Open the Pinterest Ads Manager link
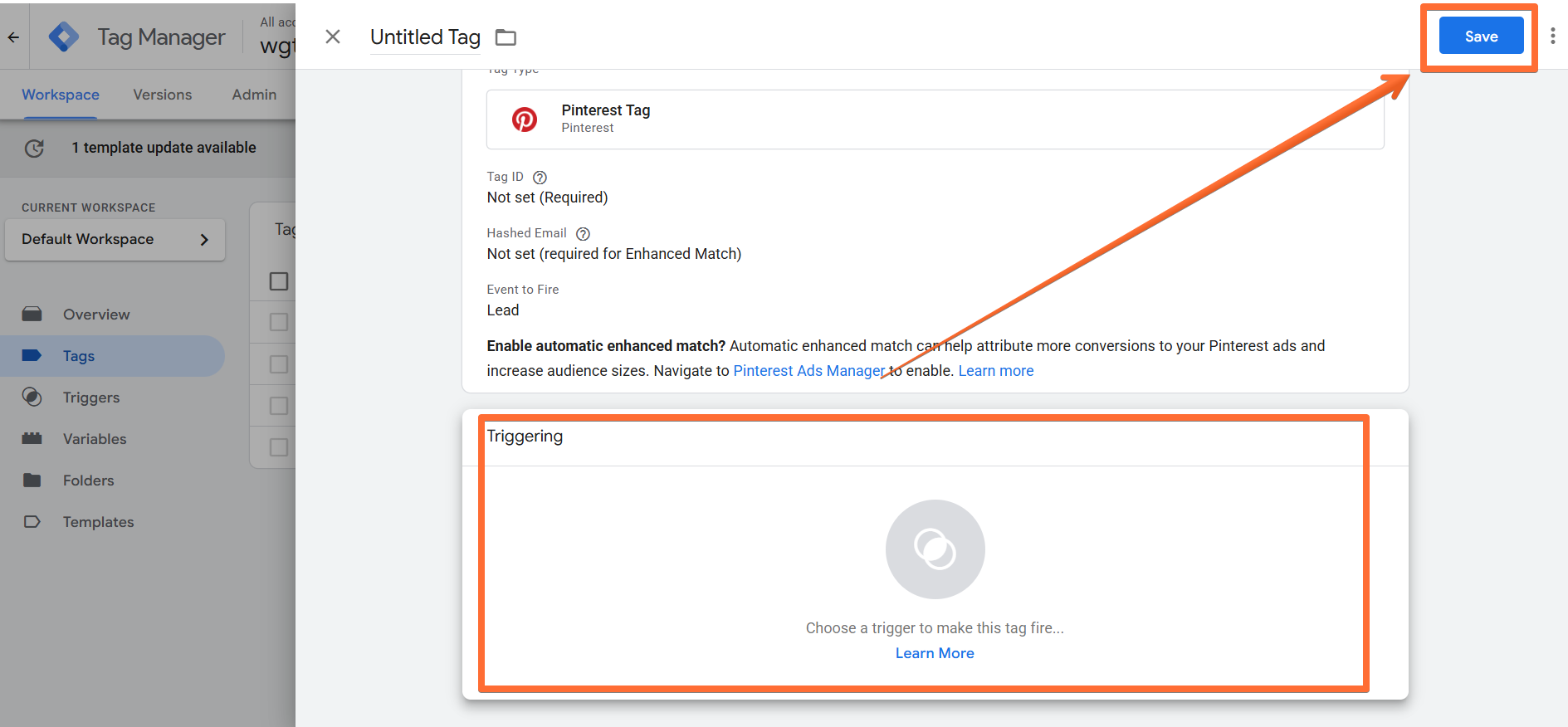 tap(809, 371)
